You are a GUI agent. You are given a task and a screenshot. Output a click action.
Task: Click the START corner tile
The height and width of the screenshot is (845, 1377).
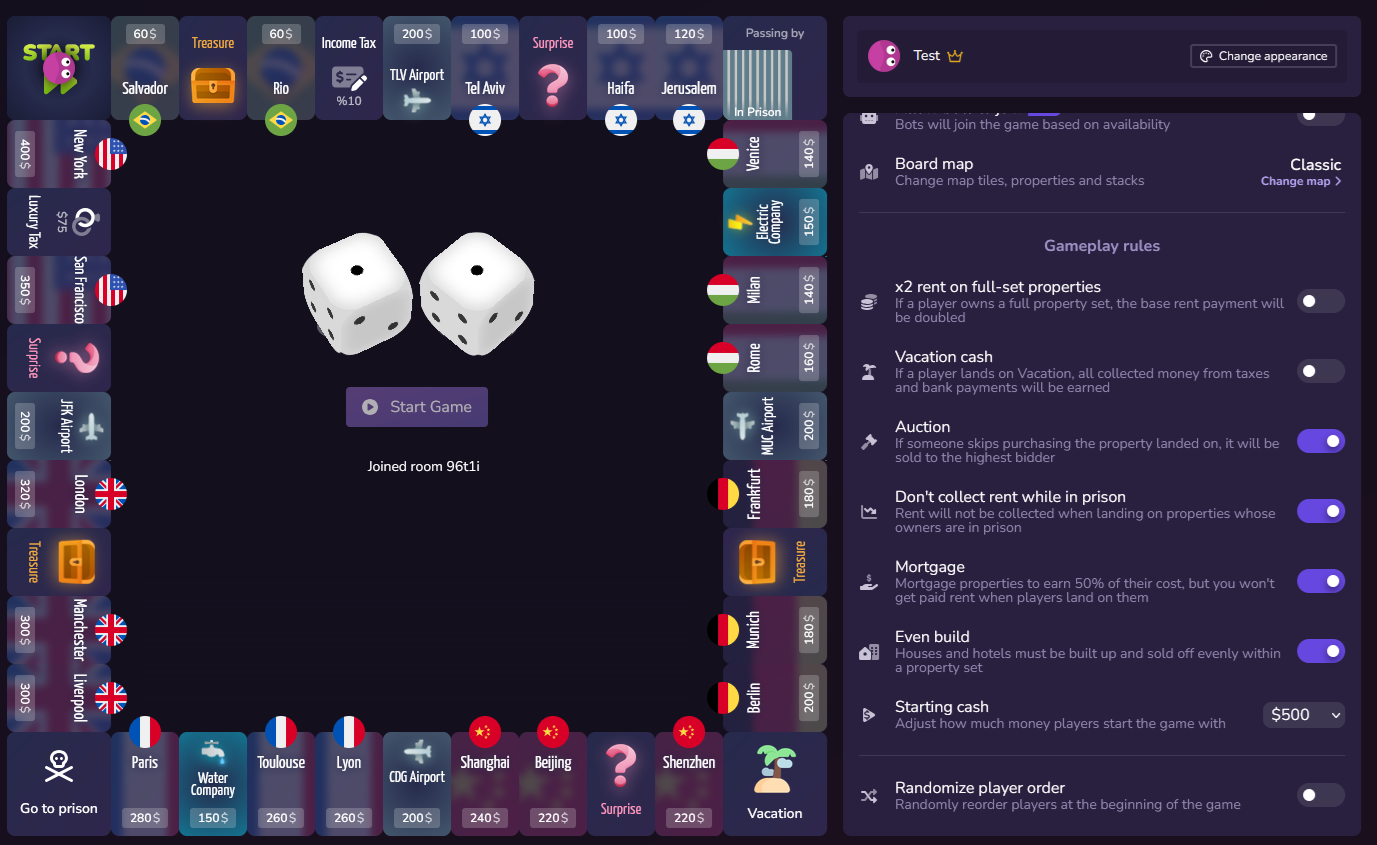pos(59,68)
